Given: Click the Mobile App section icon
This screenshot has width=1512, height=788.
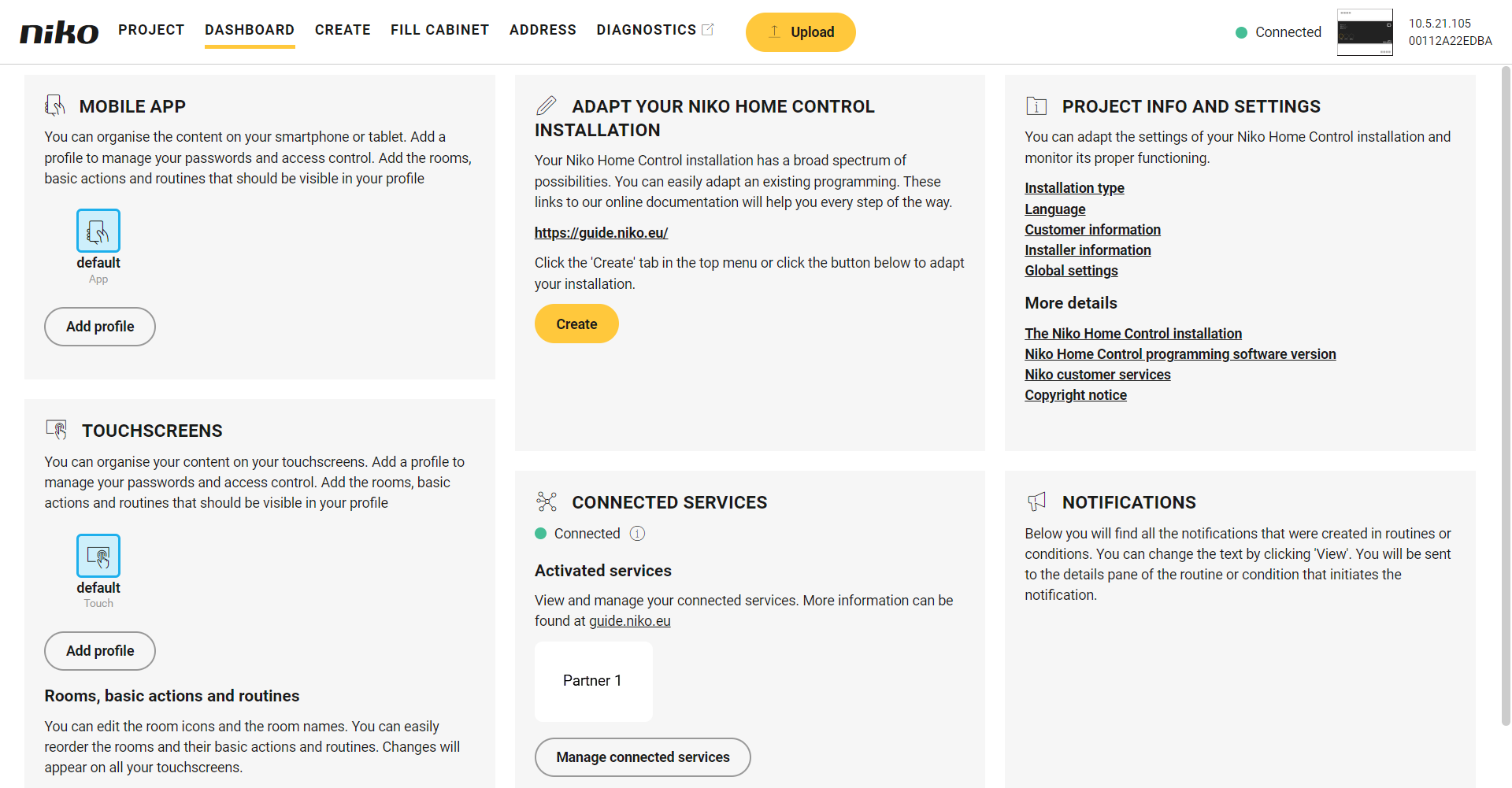Looking at the screenshot, I should pyautogui.click(x=55, y=105).
